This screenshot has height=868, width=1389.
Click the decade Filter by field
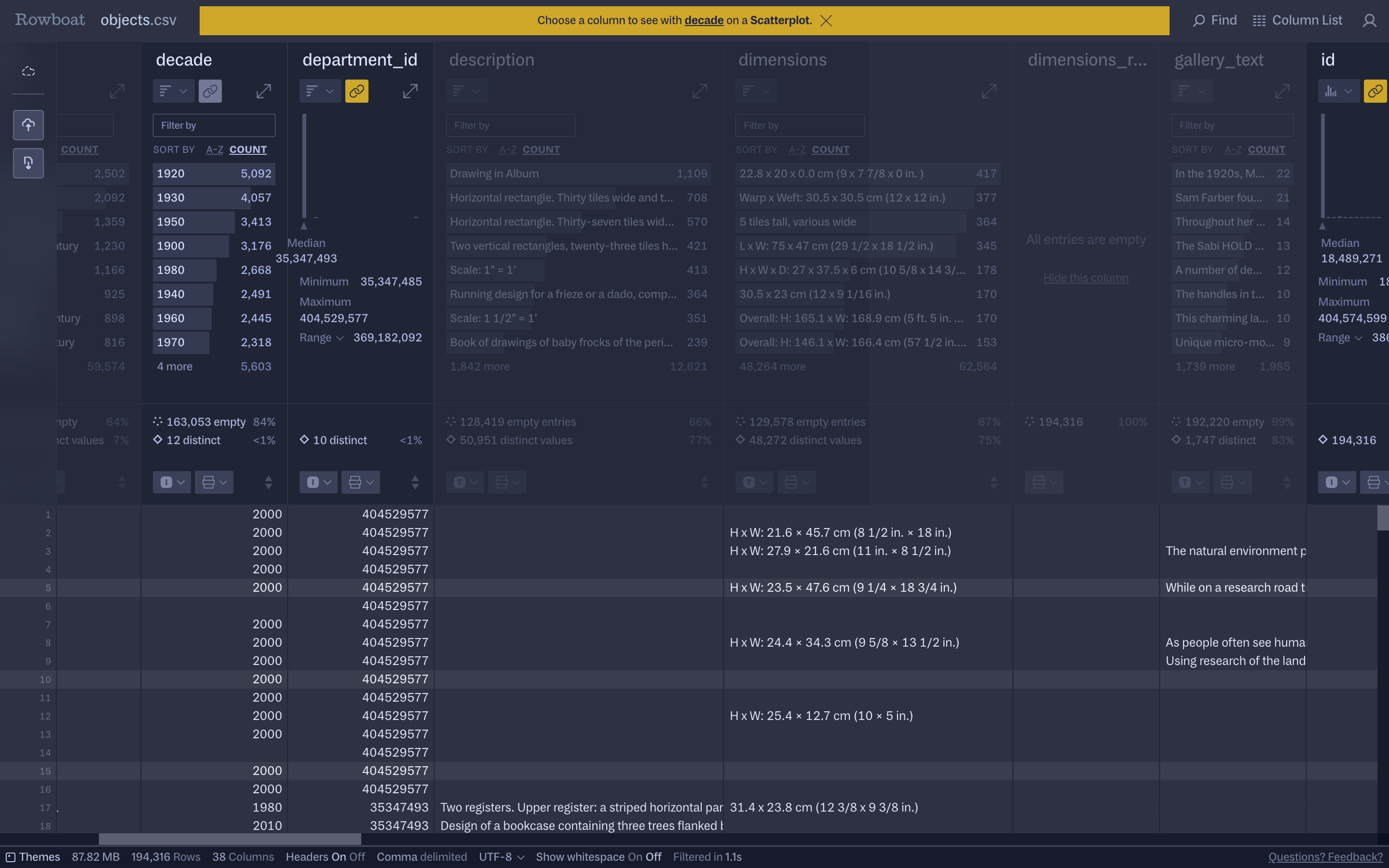pyautogui.click(x=214, y=125)
